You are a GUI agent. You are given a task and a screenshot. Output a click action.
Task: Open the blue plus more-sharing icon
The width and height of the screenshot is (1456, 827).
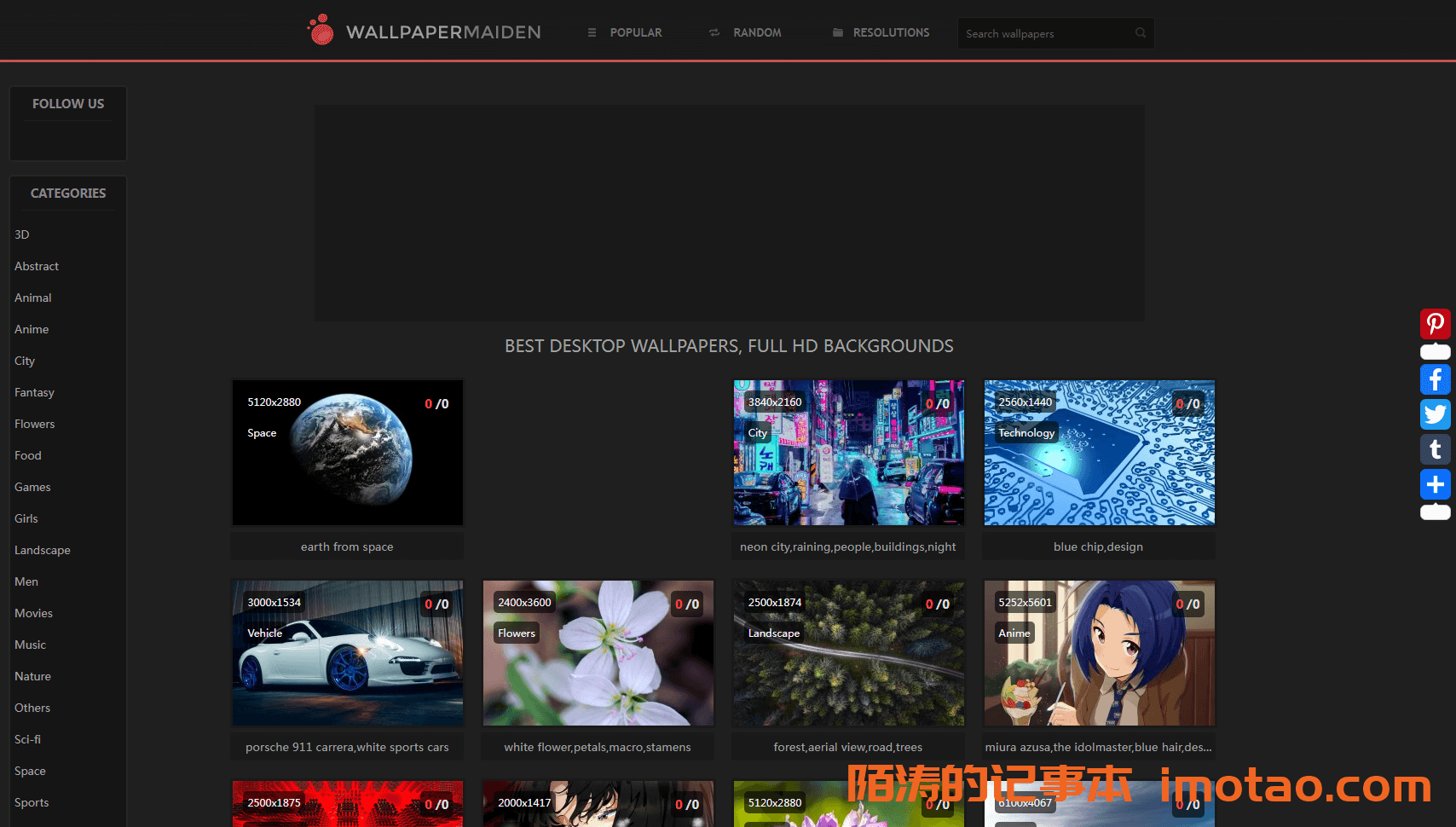(1435, 484)
